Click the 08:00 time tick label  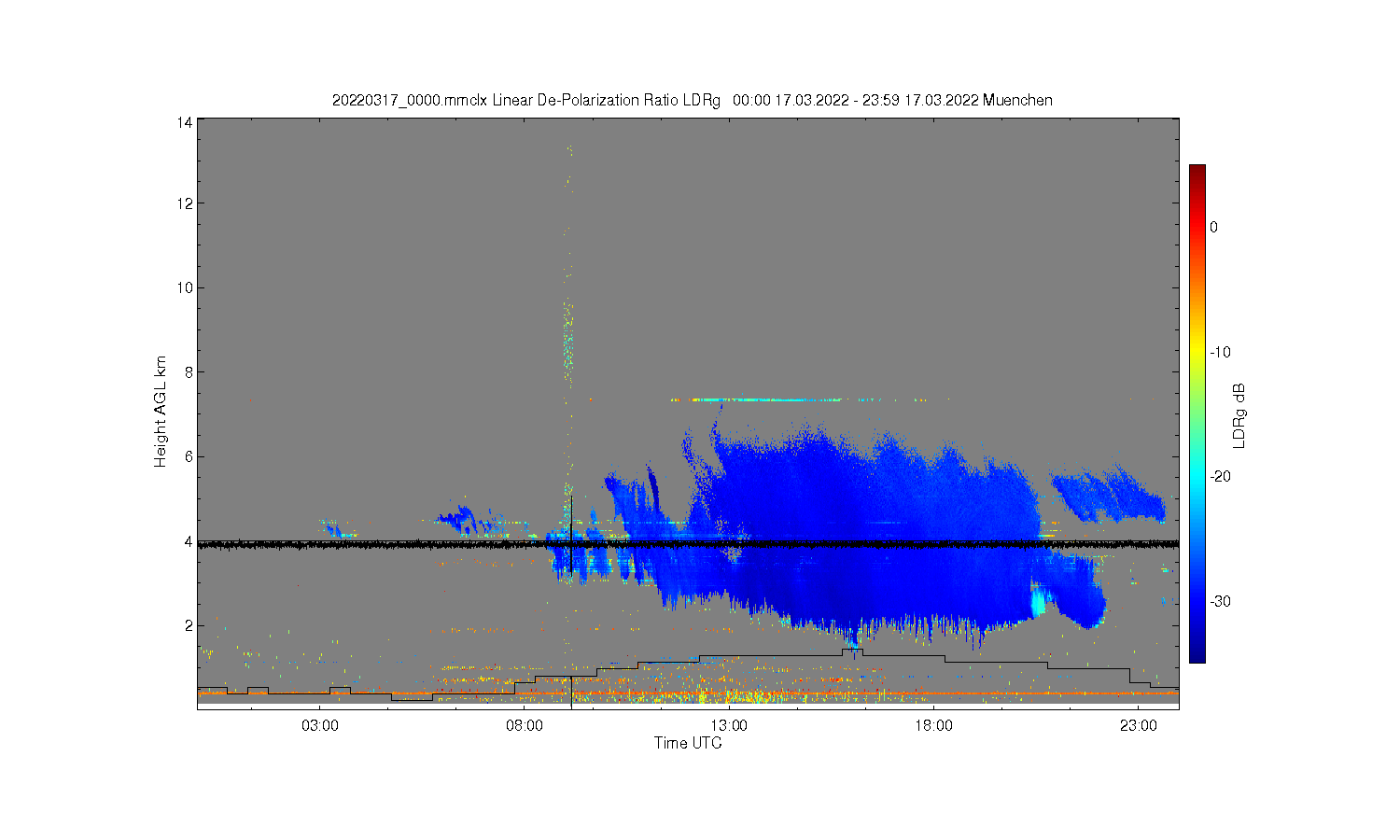pyautogui.click(x=525, y=725)
